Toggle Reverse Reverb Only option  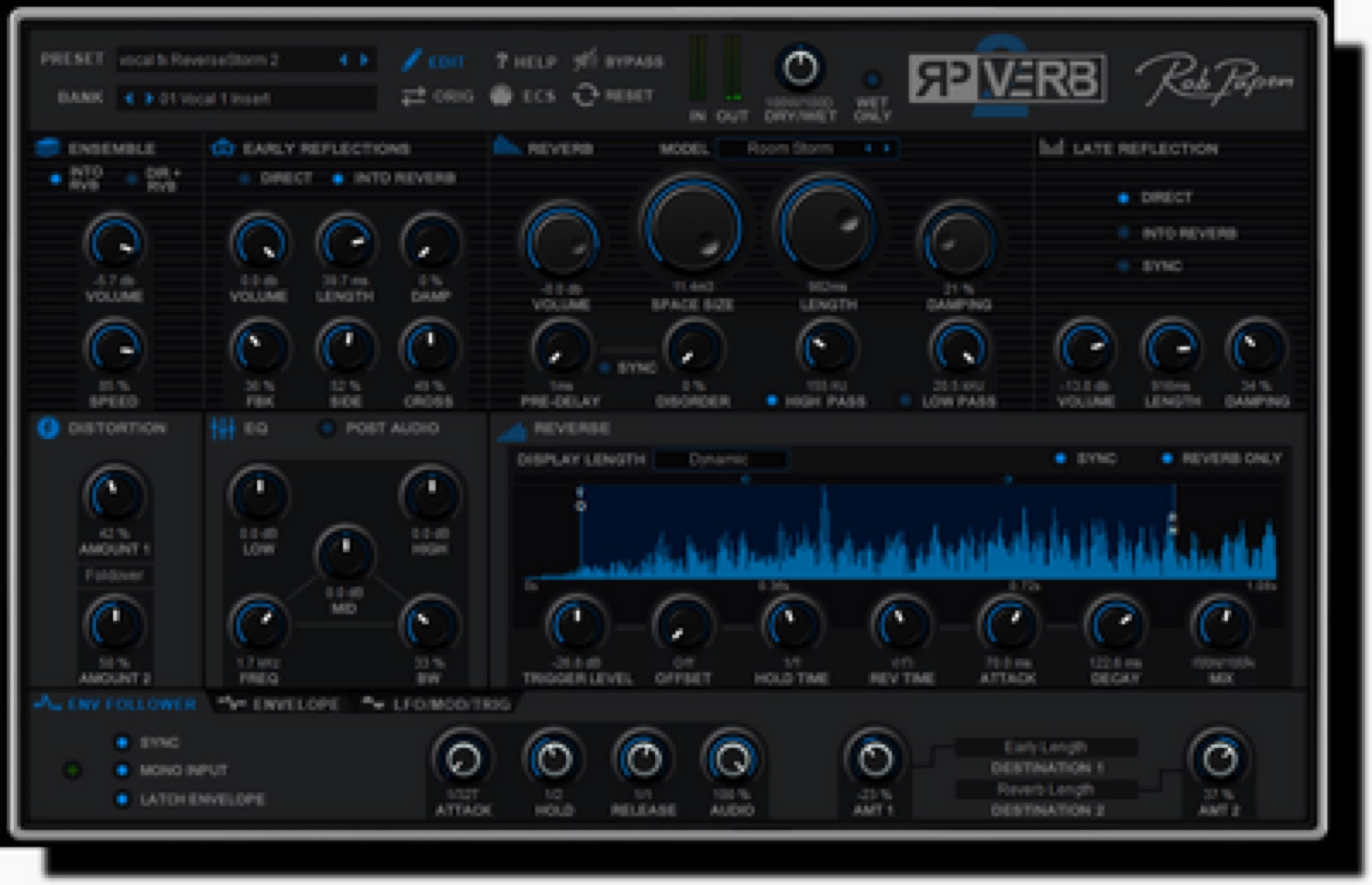tap(1167, 459)
